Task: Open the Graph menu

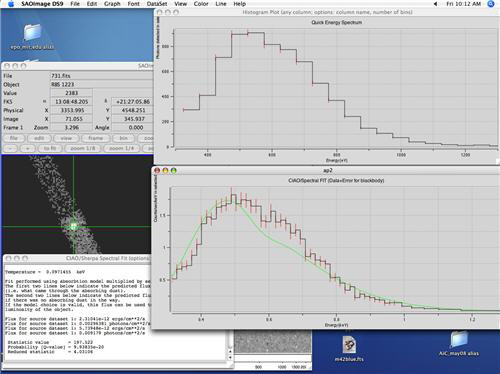Action: [x=112, y=4]
